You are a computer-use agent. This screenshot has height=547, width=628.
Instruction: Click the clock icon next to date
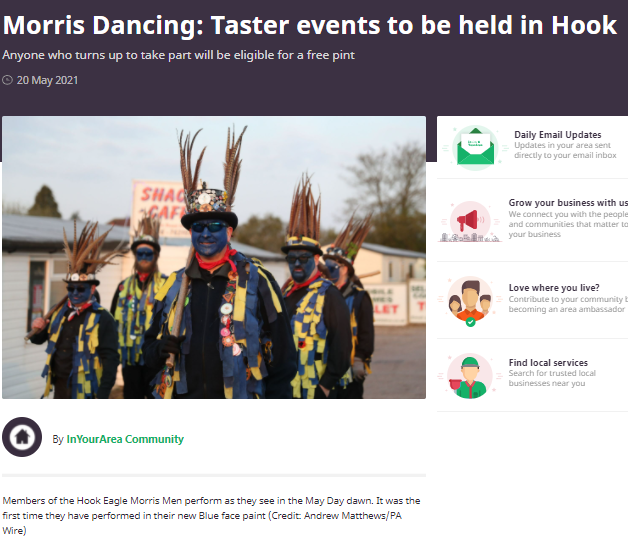[x=7, y=80]
